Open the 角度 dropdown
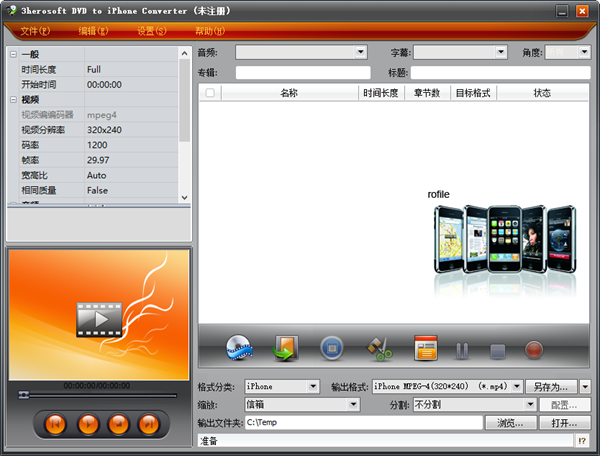600x456 pixels. (584, 52)
